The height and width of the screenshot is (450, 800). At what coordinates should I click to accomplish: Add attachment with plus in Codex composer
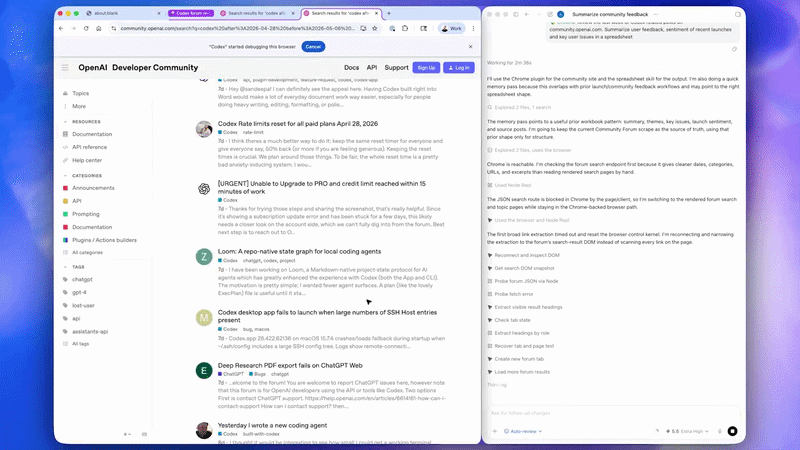[x=494, y=431]
